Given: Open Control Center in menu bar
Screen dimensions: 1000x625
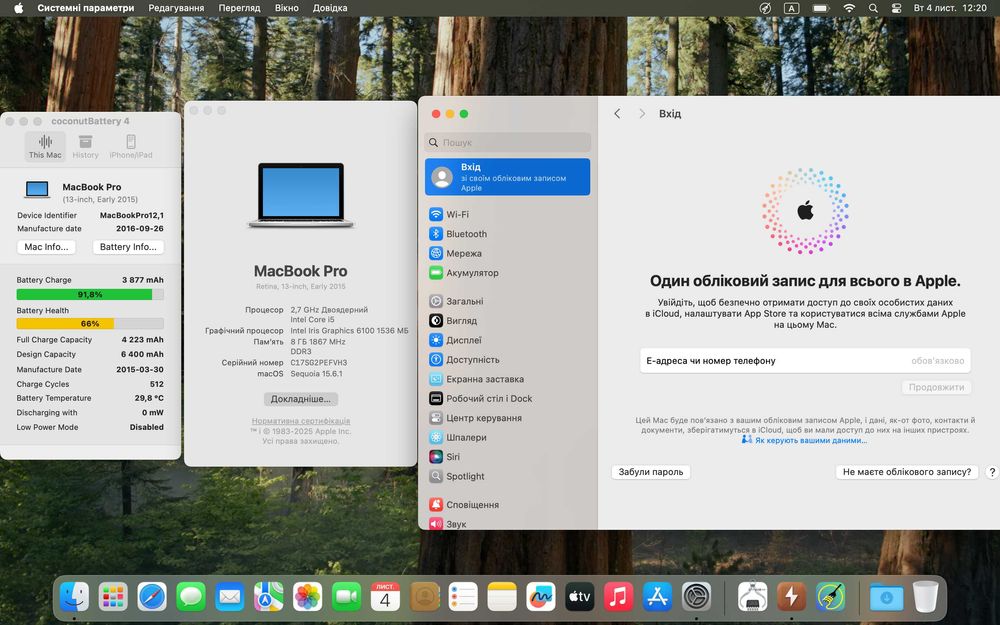Looking at the screenshot, I should click(896, 8).
